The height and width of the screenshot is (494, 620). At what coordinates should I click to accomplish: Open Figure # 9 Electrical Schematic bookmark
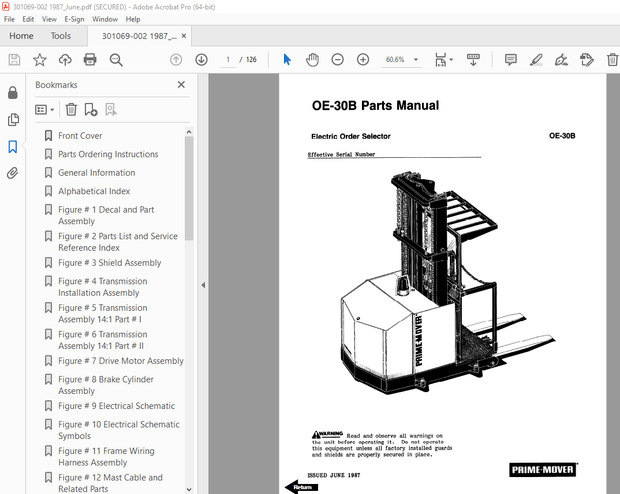[x=116, y=406]
